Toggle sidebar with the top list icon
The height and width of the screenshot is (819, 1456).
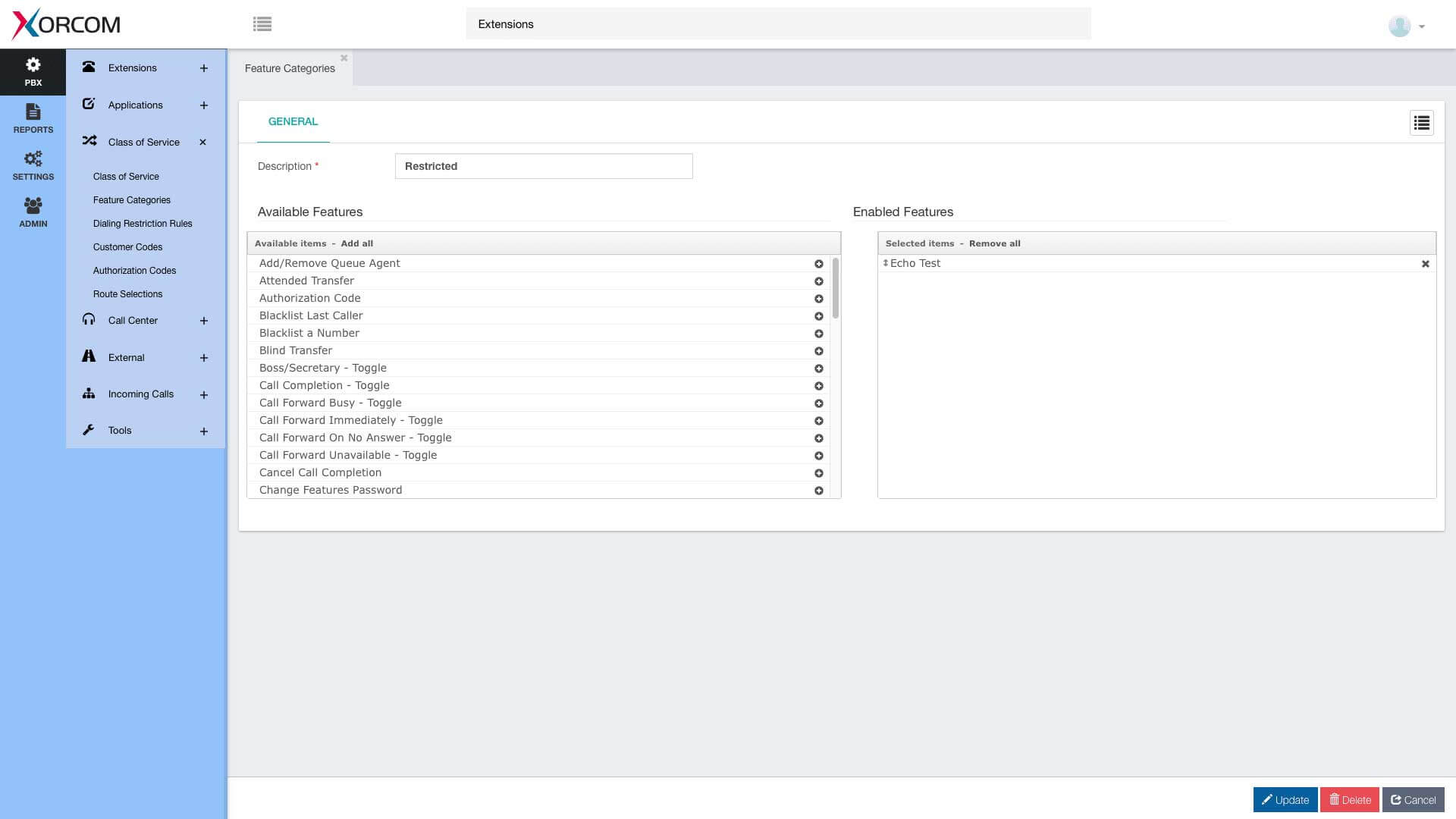(262, 24)
